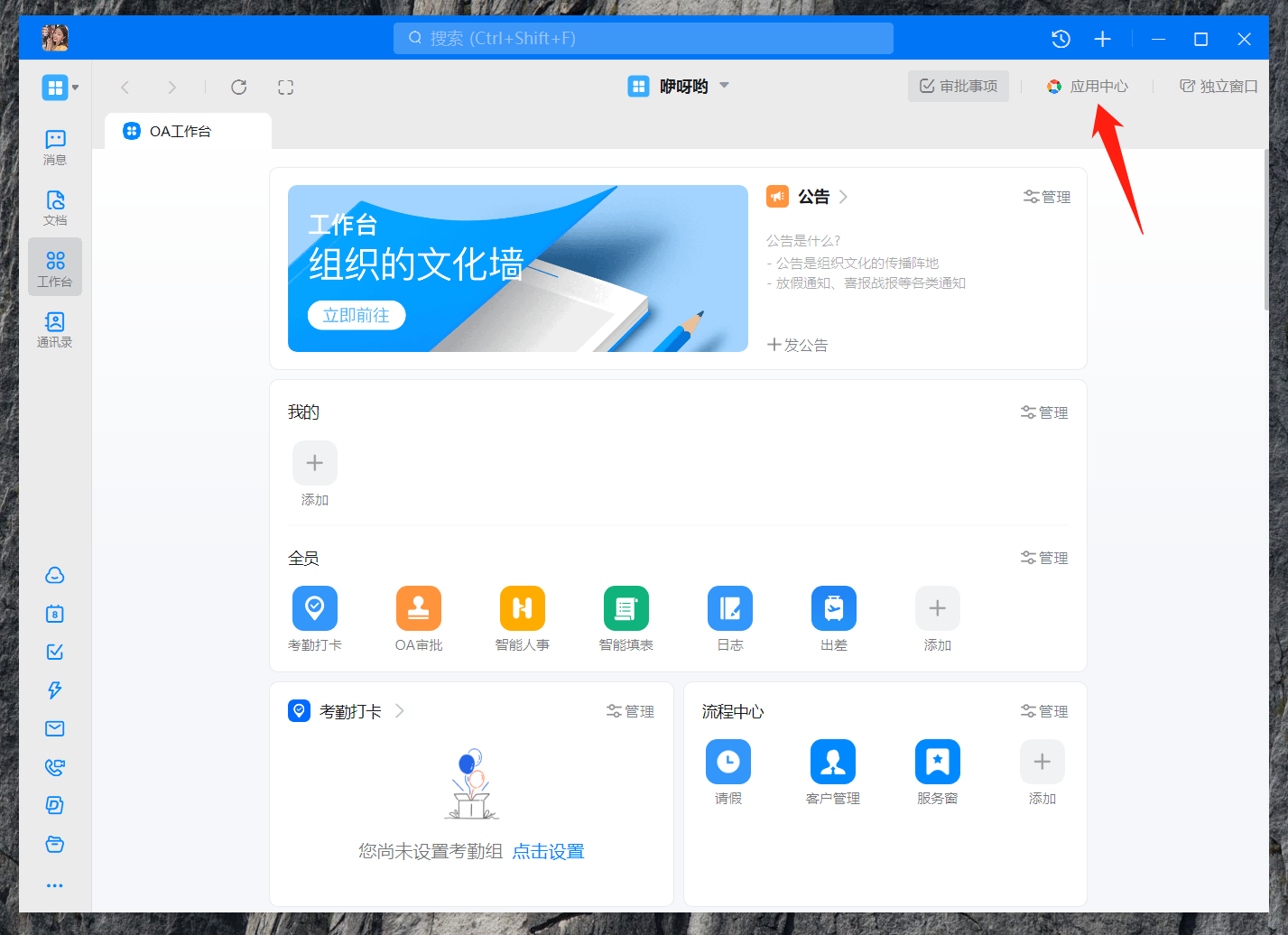
Task: Open 审批事项 in the toolbar
Action: pos(959,87)
